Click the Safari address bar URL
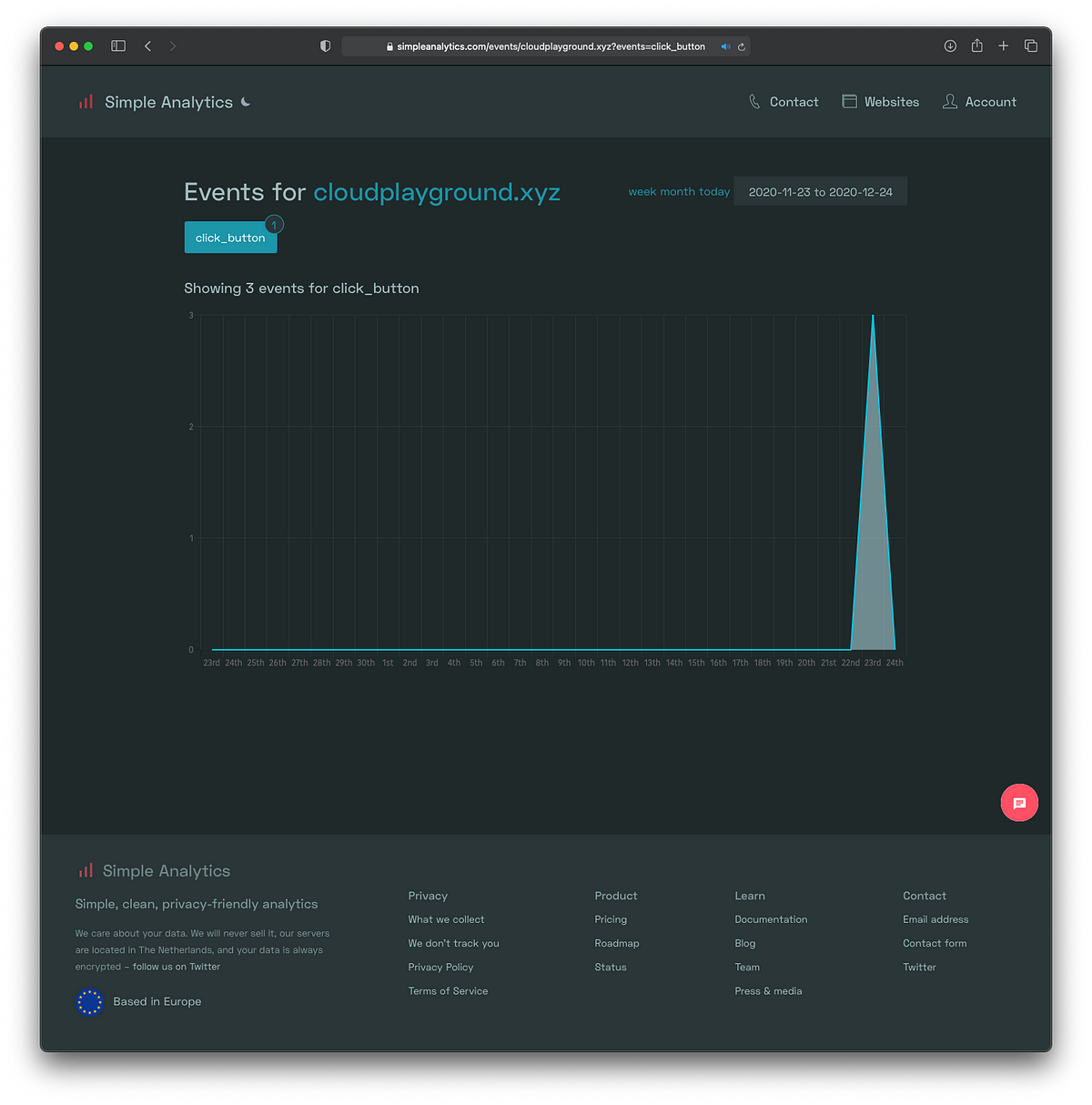Screen dimensions: 1092x1105 [x=551, y=46]
